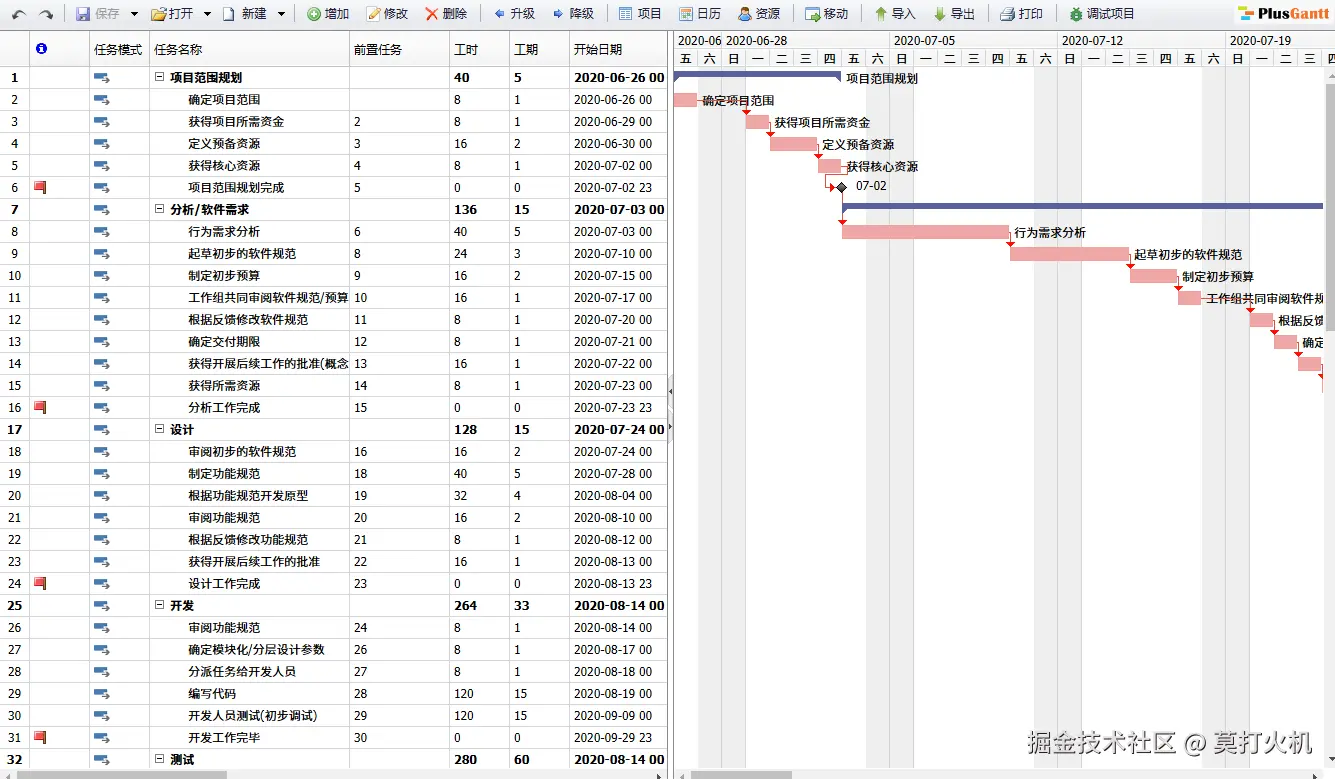Click the 增加 add task button
The image size is (1335, 779).
pos(328,14)
